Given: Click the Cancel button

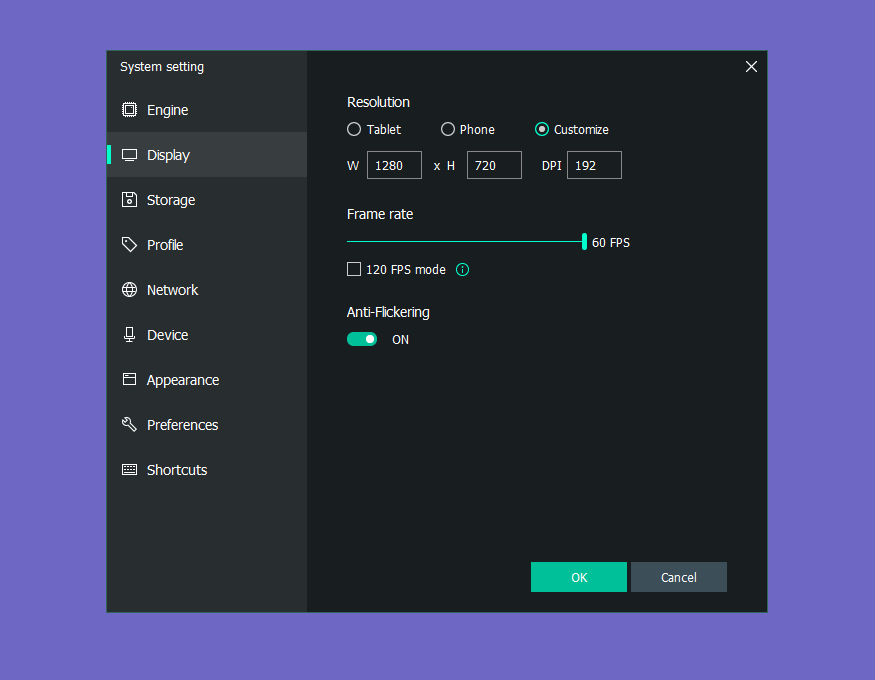Looking at the screenshot, I should 679,577.
